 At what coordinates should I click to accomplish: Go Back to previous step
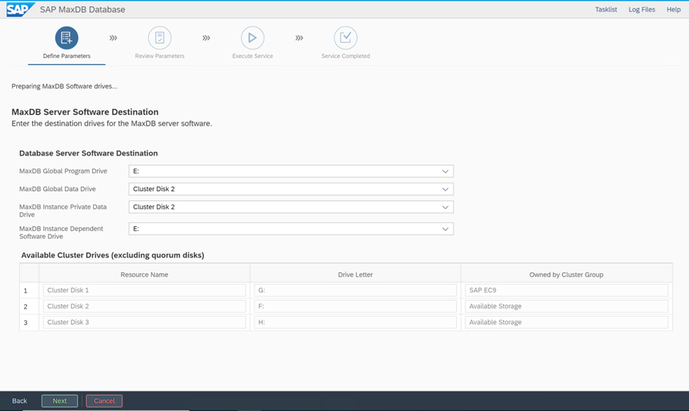pyautogui.click(x=19, y=401)
